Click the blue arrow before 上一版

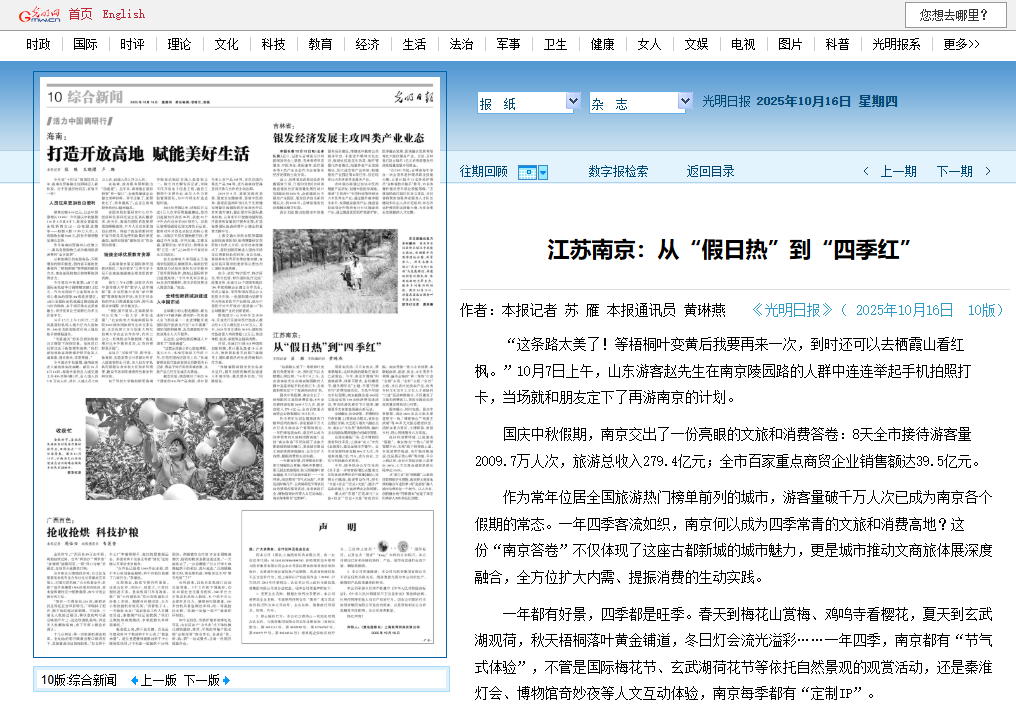click(x=133, y=681)
